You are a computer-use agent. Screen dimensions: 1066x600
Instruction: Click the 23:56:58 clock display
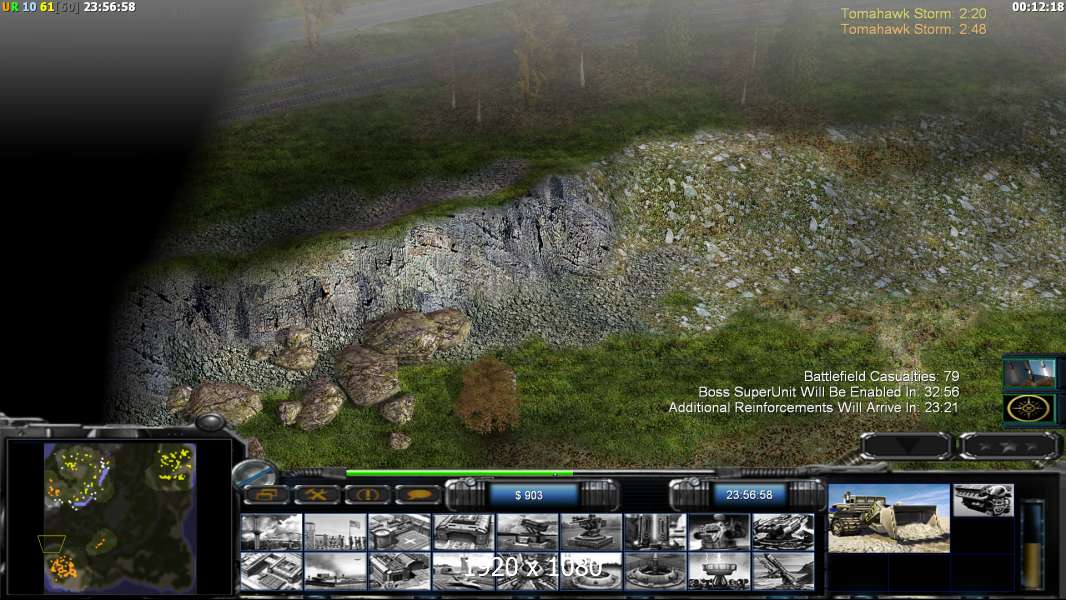click(749, 495)
